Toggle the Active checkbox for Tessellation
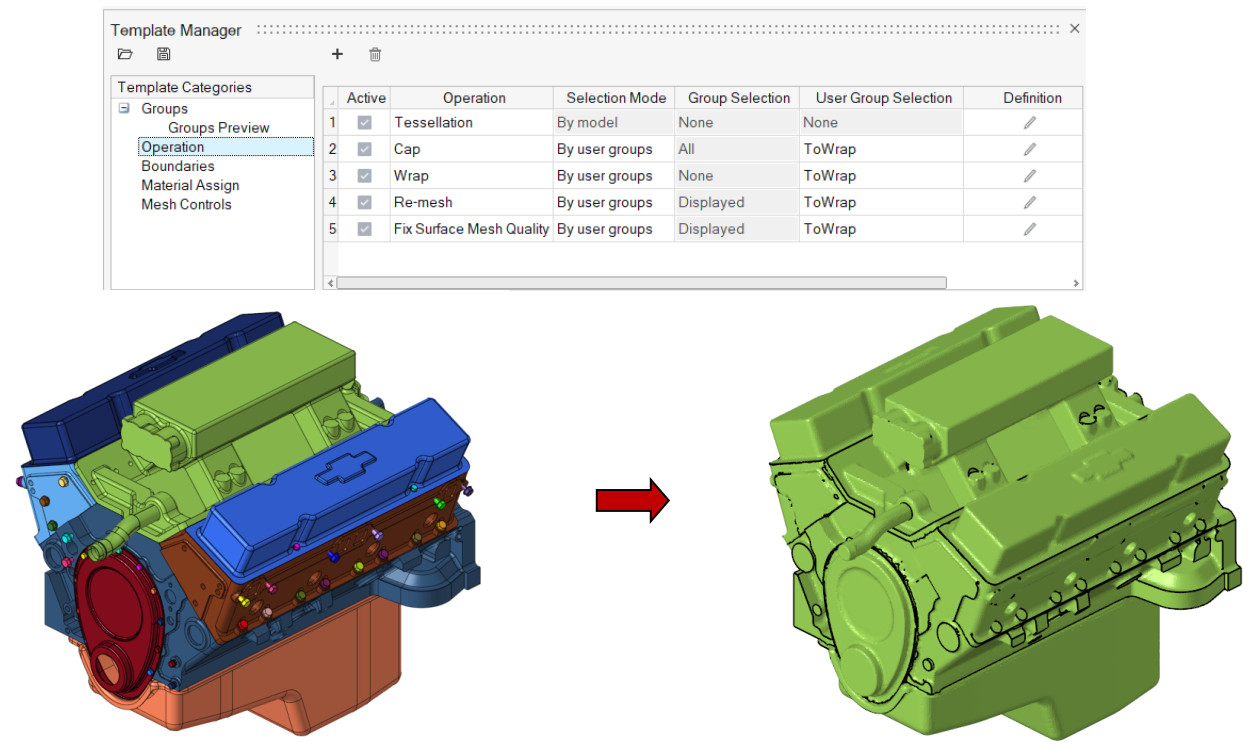Image resolution: width=1252 pixels, height=752 pixels. [x=366, y=122]
